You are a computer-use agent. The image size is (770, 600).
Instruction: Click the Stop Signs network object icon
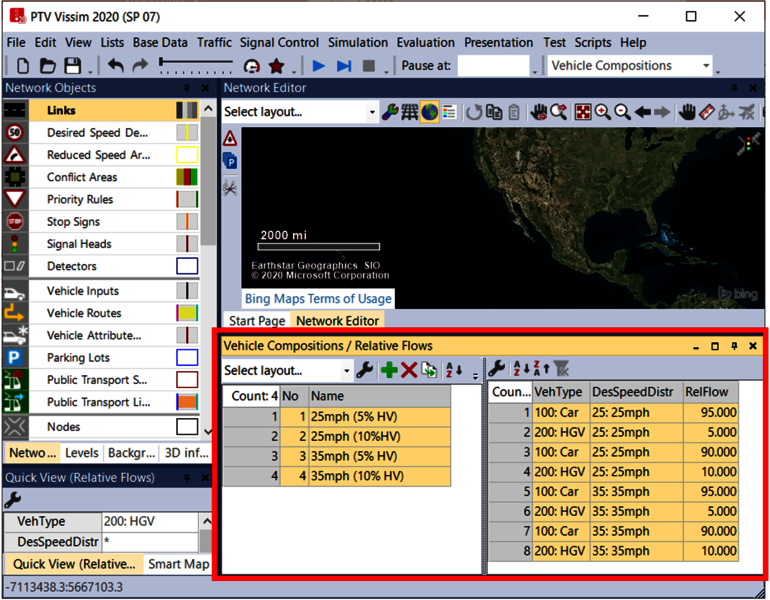15,222
